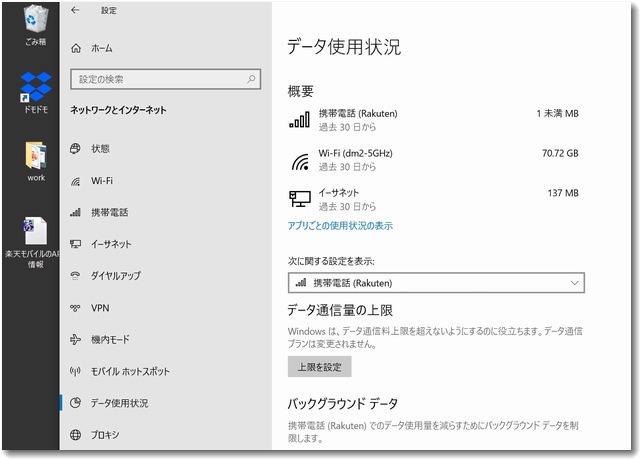This screenshot has width=640, height=459.
Task: Click the VPN icon in sidebar
Action: [x=75, y=308]
